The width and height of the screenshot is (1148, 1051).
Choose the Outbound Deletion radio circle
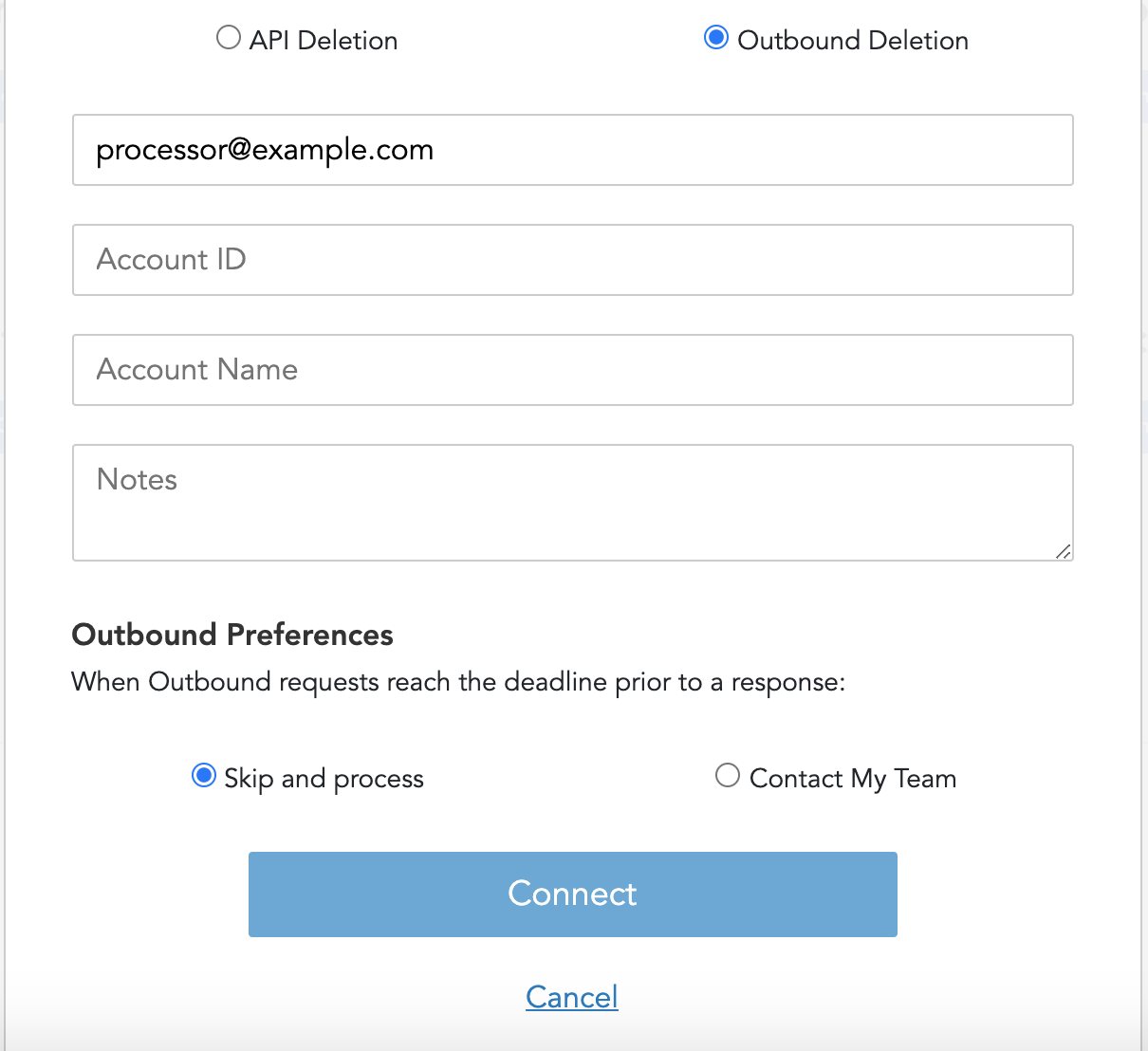click(x=716, y=38)
